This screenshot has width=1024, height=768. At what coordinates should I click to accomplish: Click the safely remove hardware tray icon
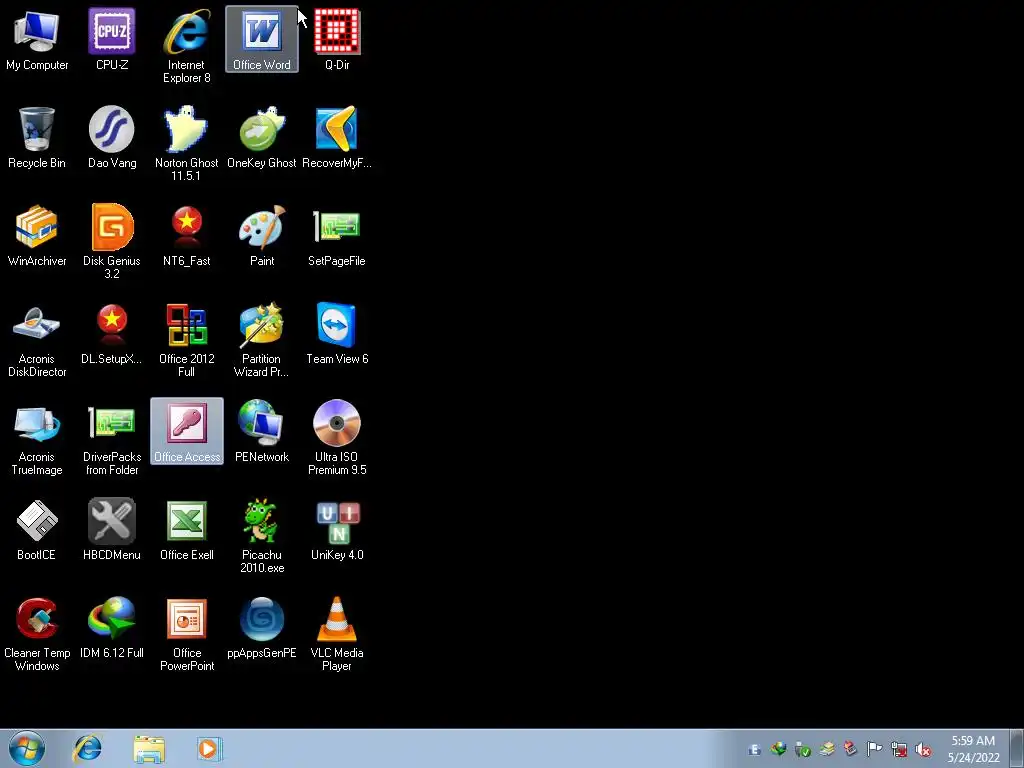pos(803,750)
